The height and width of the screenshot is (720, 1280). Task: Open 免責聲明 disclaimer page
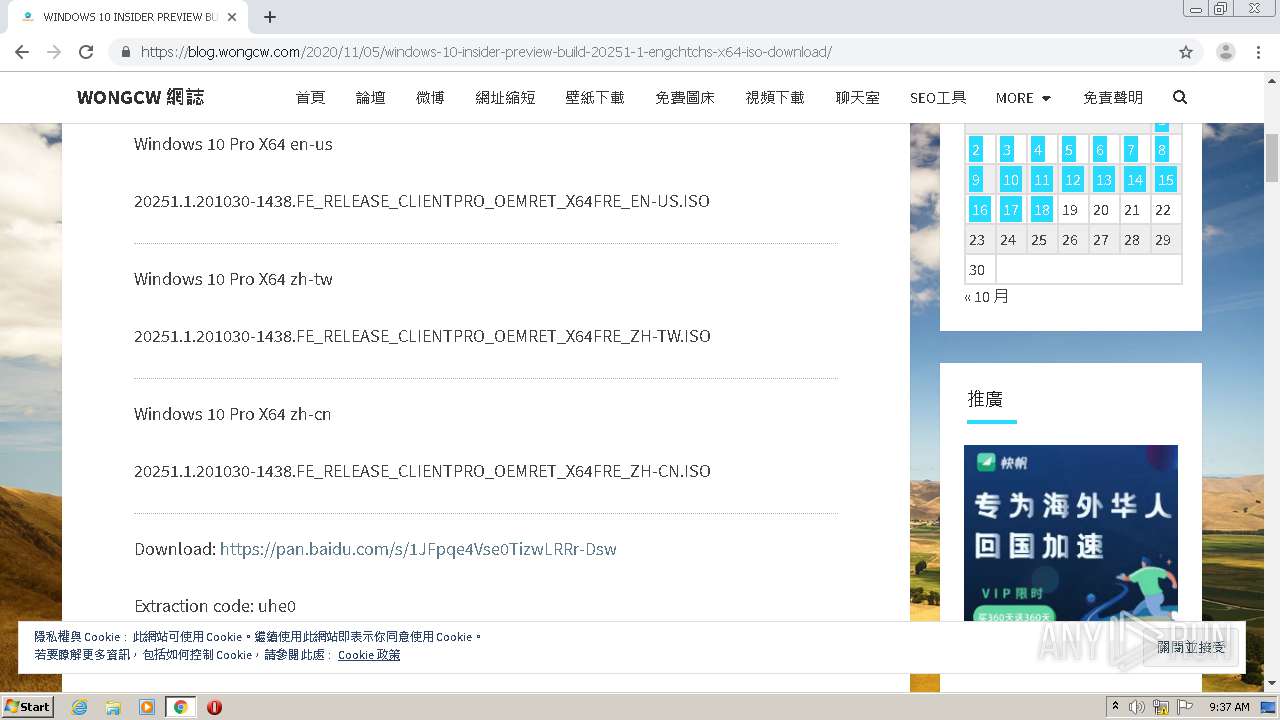coord(1113,98)
